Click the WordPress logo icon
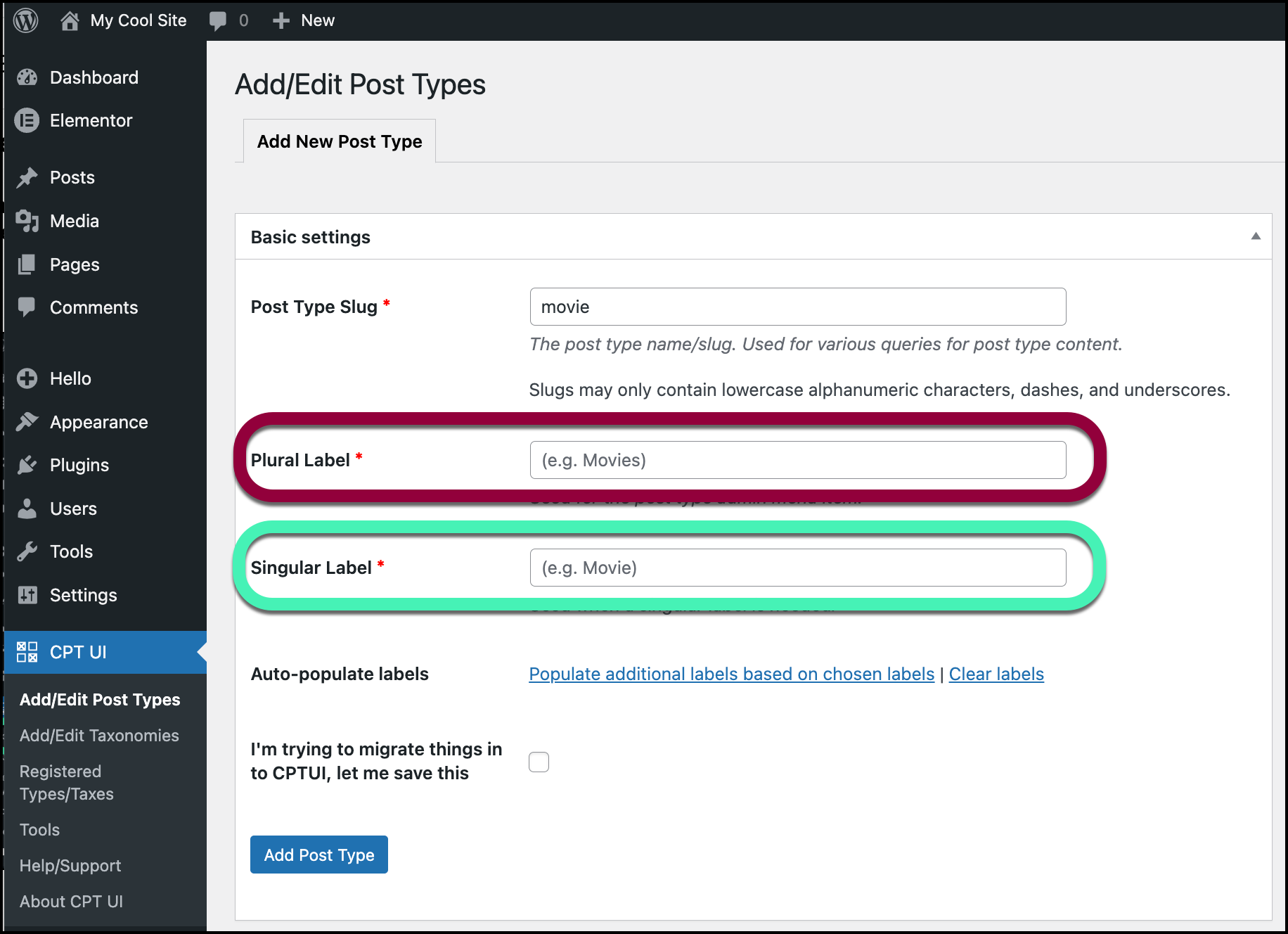Viewport: 1288px width, 934px height. point(26,20)
